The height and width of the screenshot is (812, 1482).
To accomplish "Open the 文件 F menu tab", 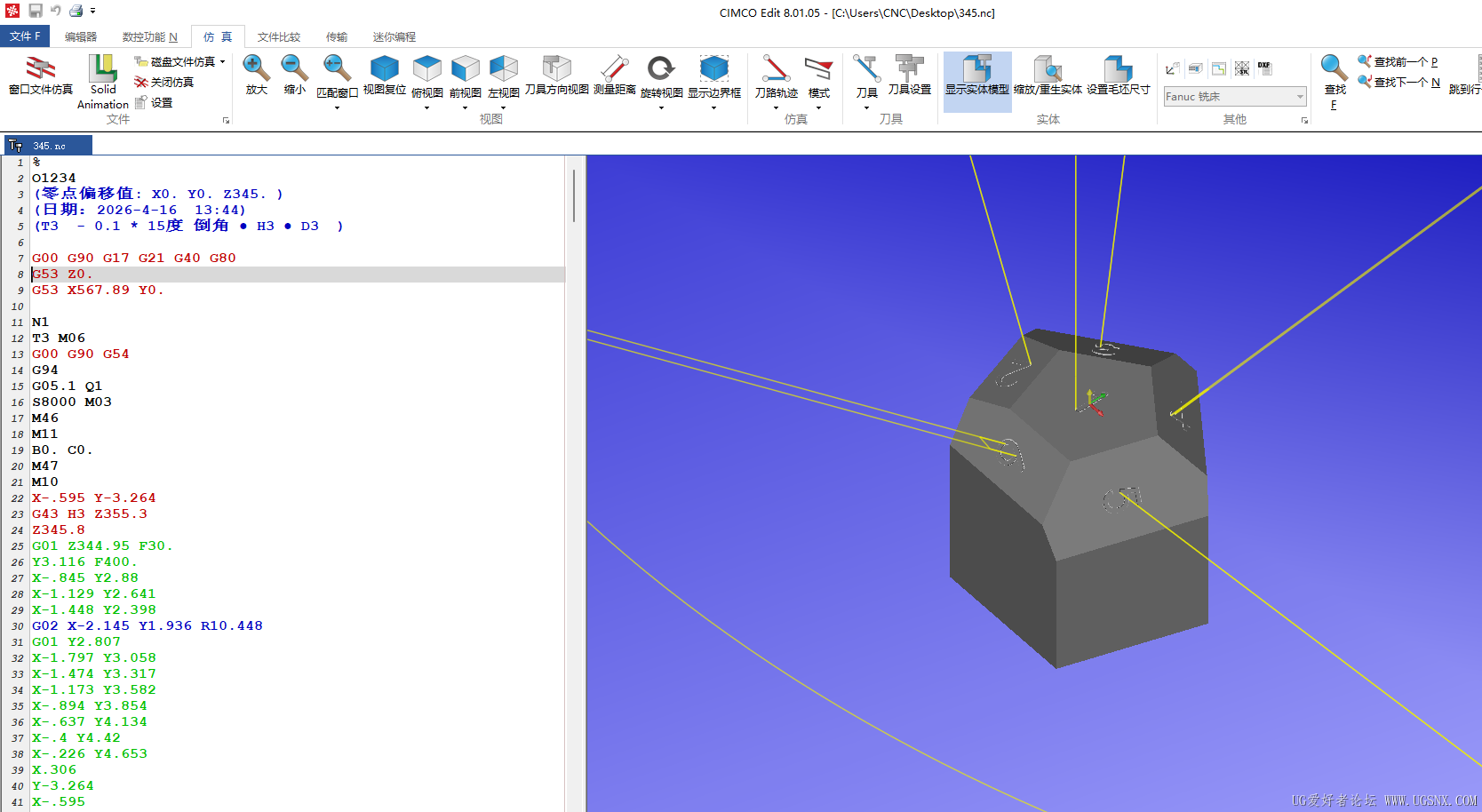I will [25, 36].
